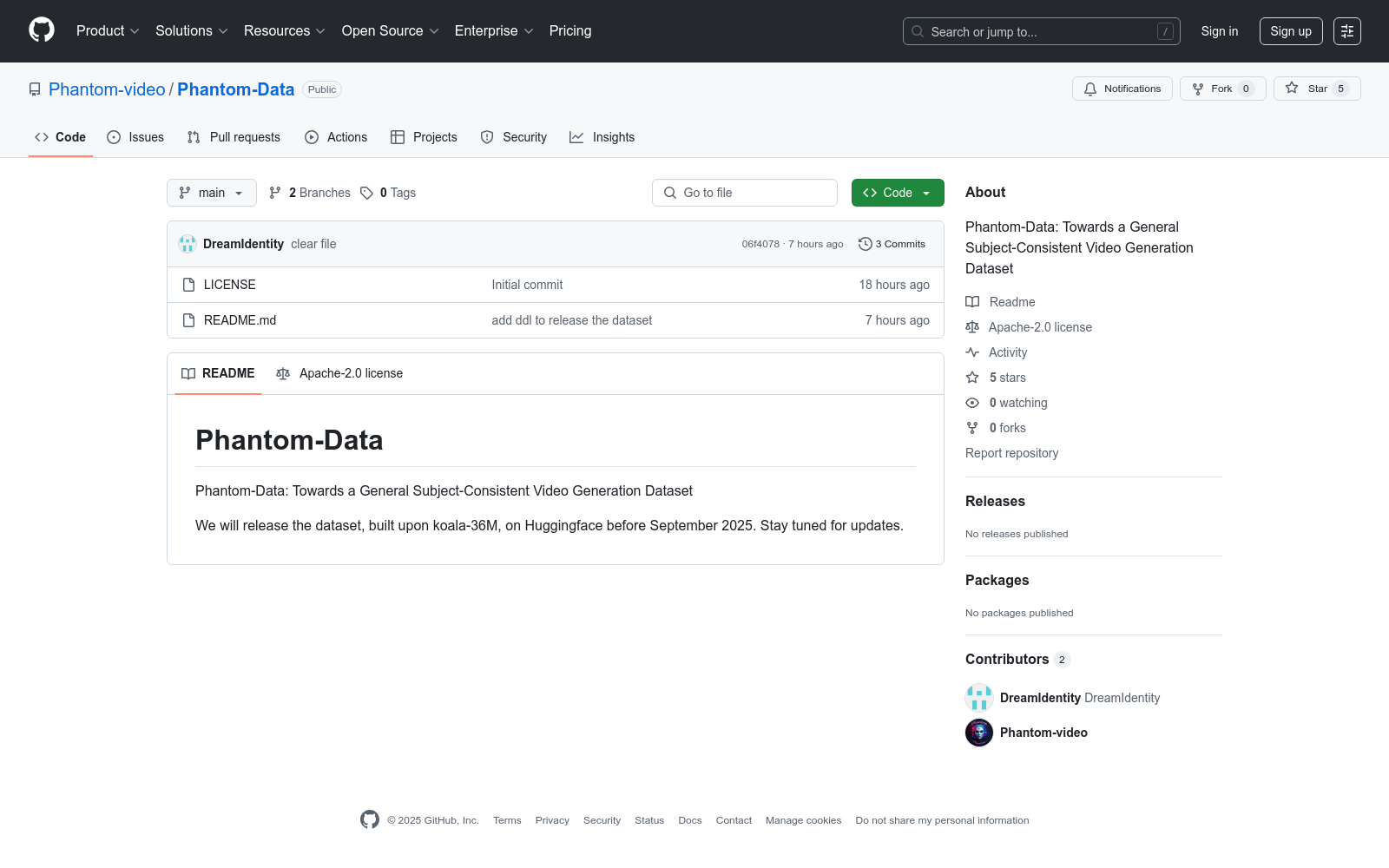
Task: Open the Product dropdown menu
Action: (x=108, y=31)
